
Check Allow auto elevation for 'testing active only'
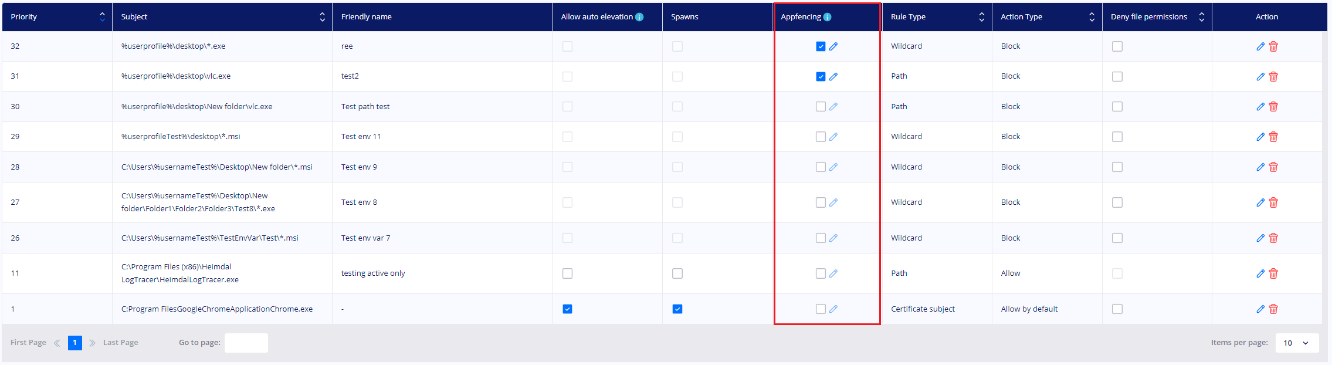pyautogui.click(x=567, y=273)
